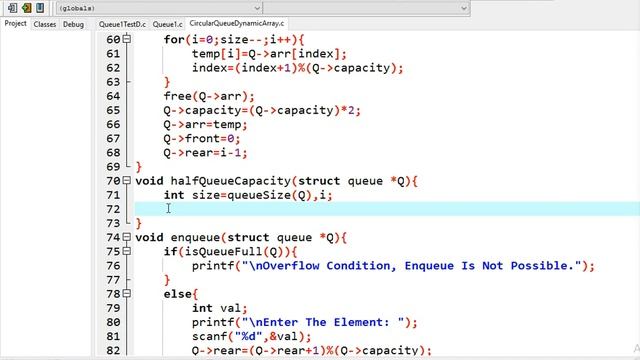The image size is (640, 360).
Task: Click the code 'index=(index+1)%(Q->capacity);' on line 62
Action: (x=298, y=68)
